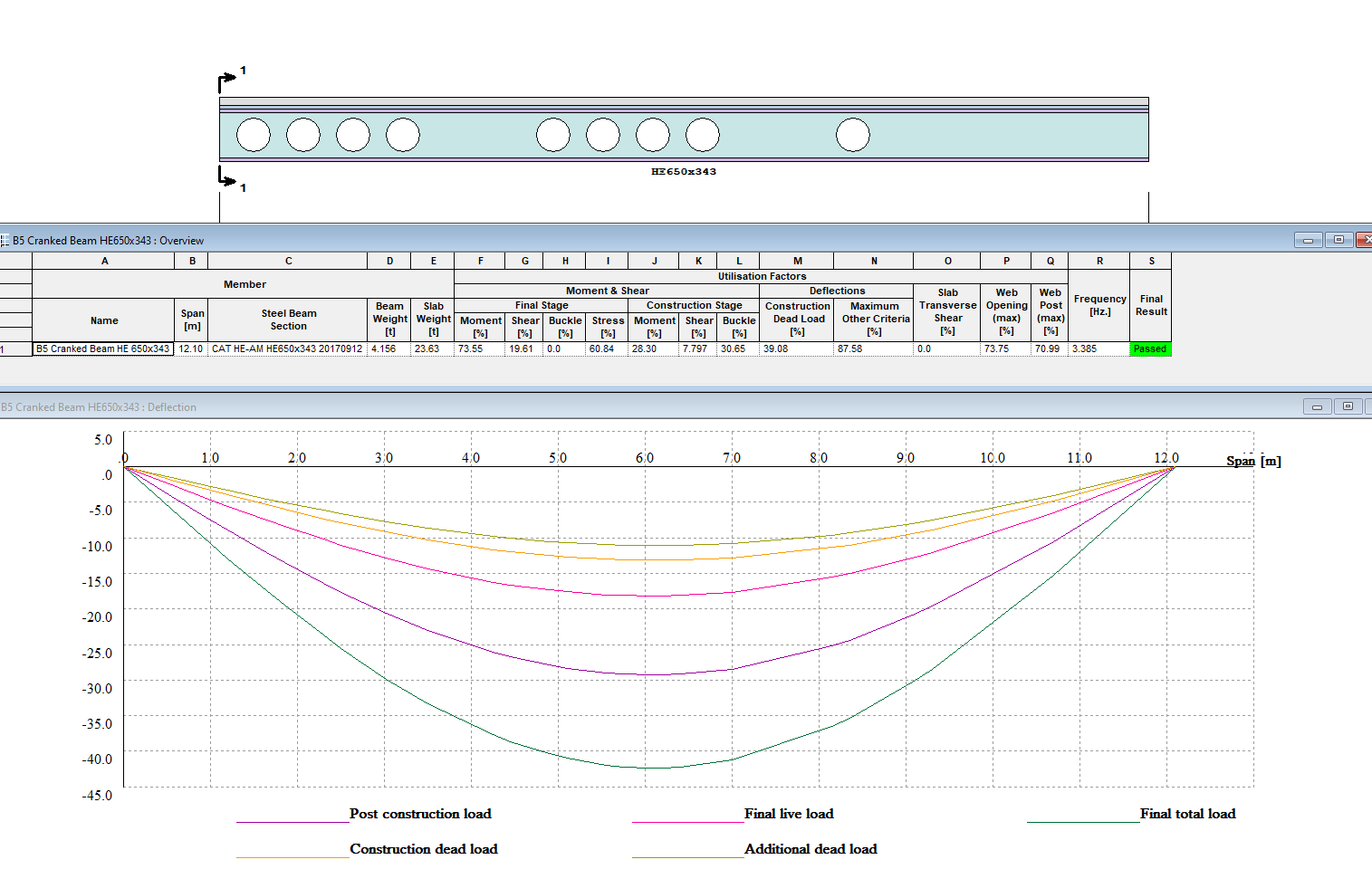Viewport: 1372px width, 869px height.
Task: Click the Overview window system icon
Action: pos(5,240)
